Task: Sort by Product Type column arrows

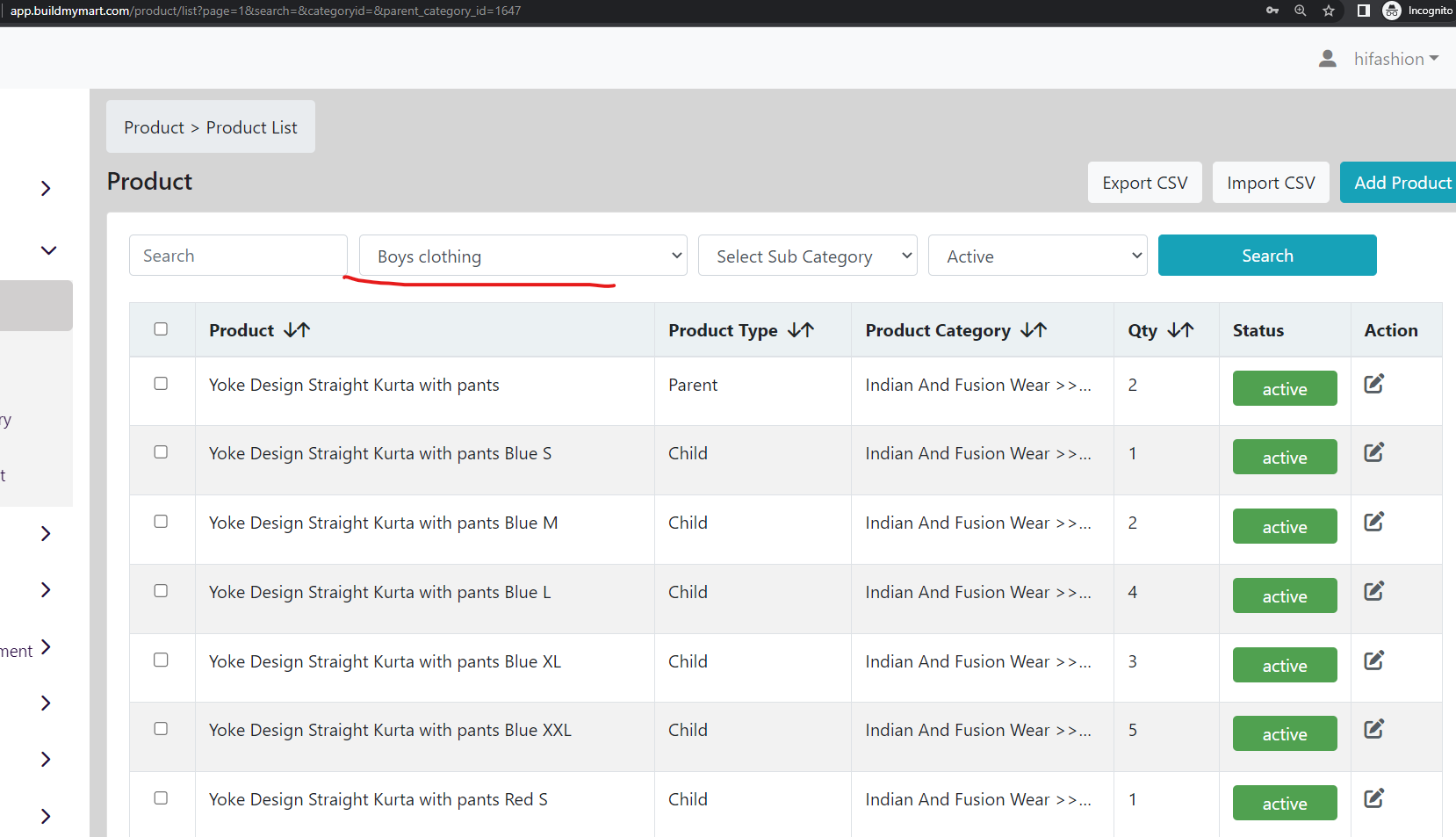Action: pos(801,330)
